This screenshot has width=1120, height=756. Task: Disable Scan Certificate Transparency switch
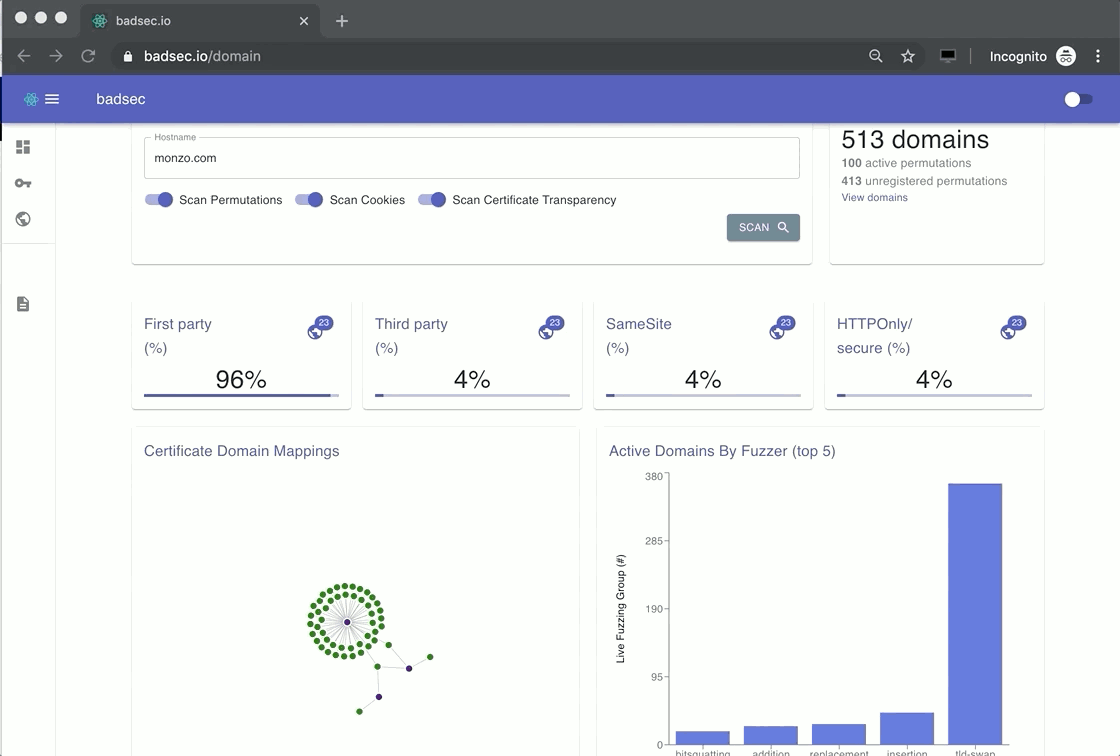tap(431, 199)
